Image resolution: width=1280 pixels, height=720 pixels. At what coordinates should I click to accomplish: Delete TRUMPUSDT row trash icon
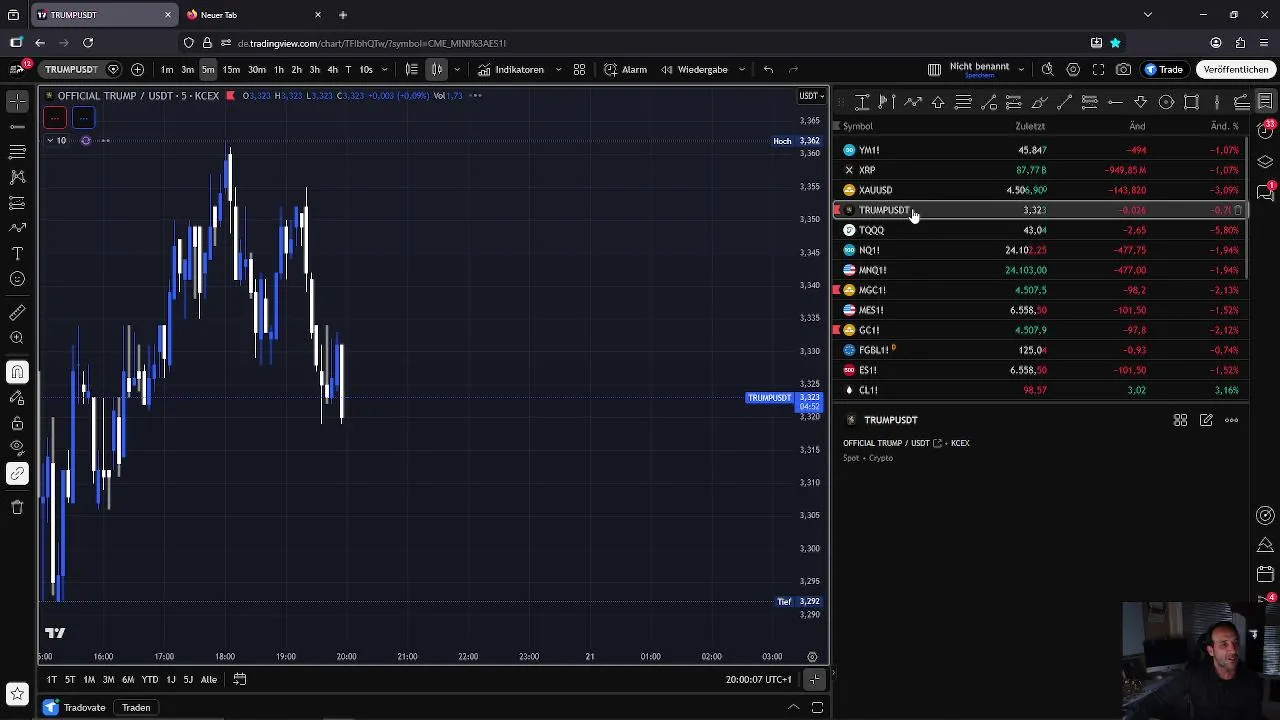pos(1238,210)
